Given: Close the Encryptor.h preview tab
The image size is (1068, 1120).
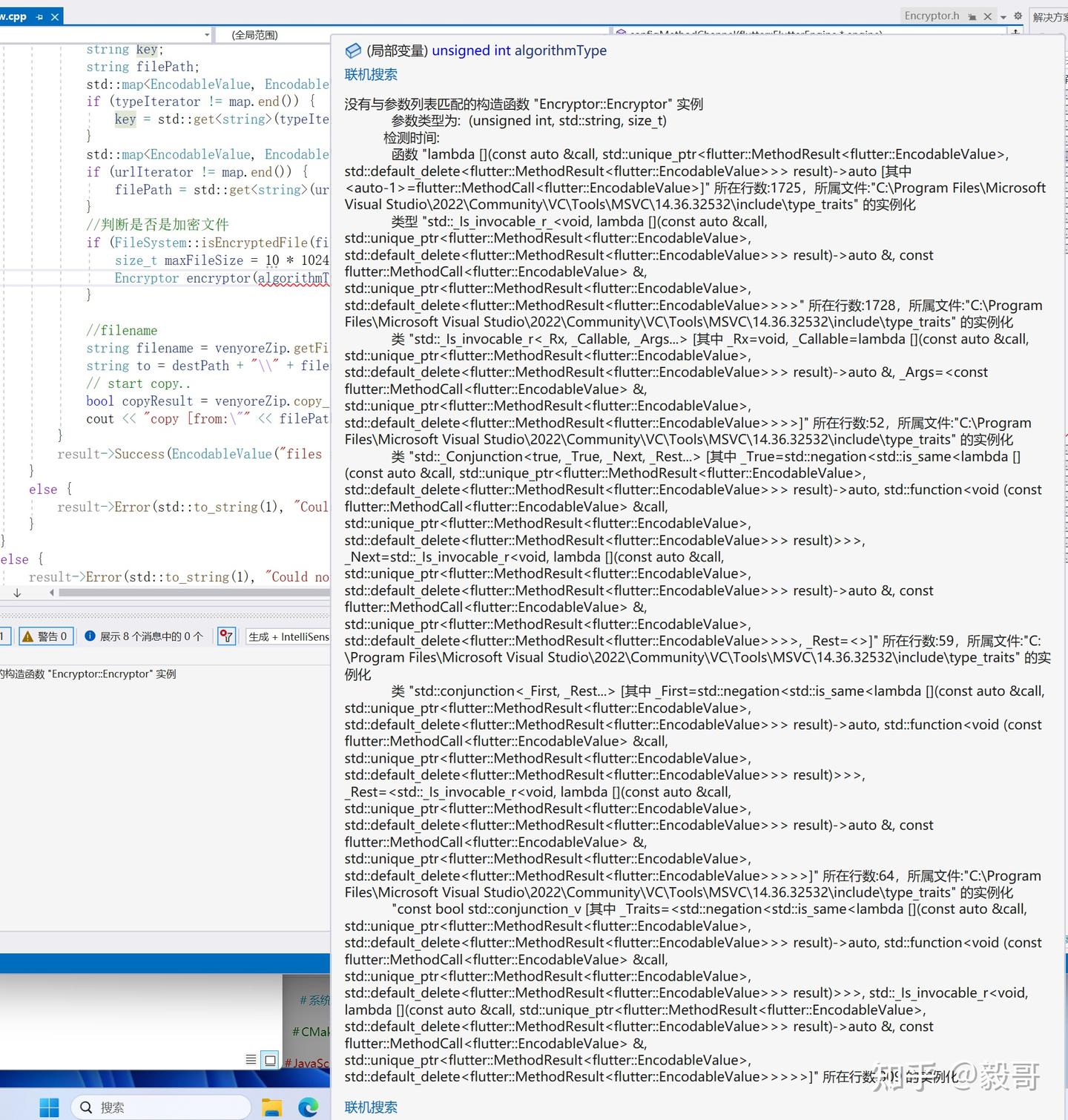Looking at the screenshot, I should 987,16.
